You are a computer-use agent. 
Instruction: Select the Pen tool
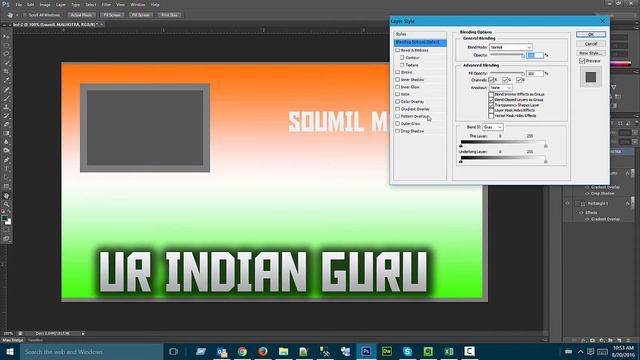(x=6, y=160)
